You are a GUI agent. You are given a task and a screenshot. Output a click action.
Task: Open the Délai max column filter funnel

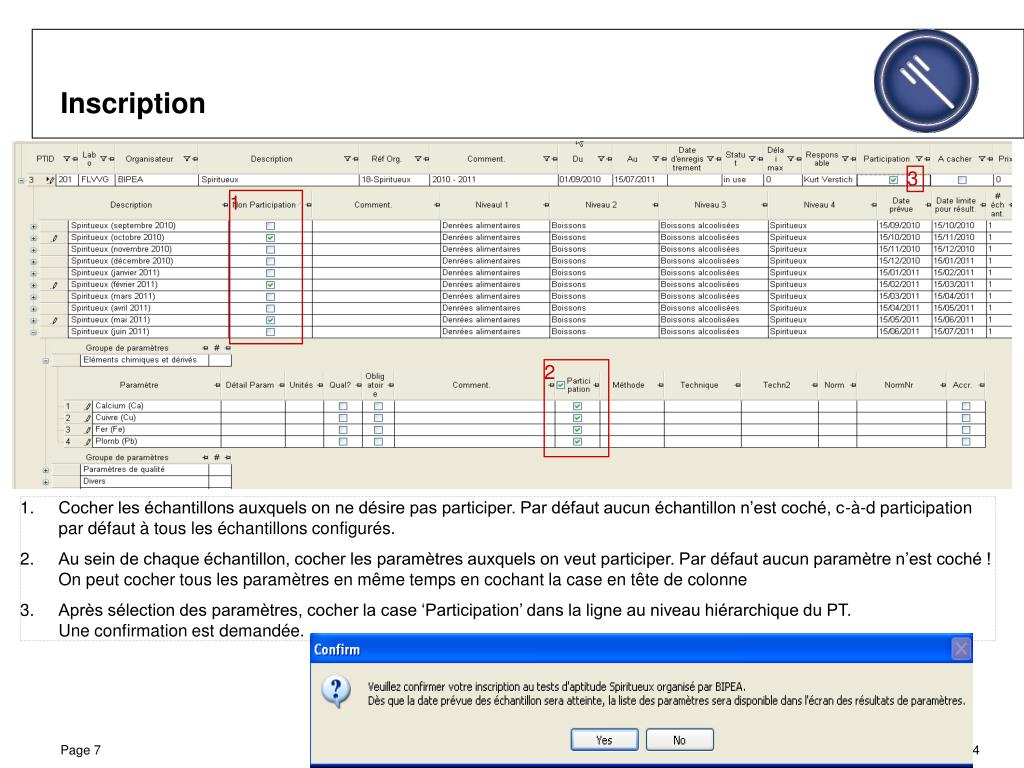790,159
